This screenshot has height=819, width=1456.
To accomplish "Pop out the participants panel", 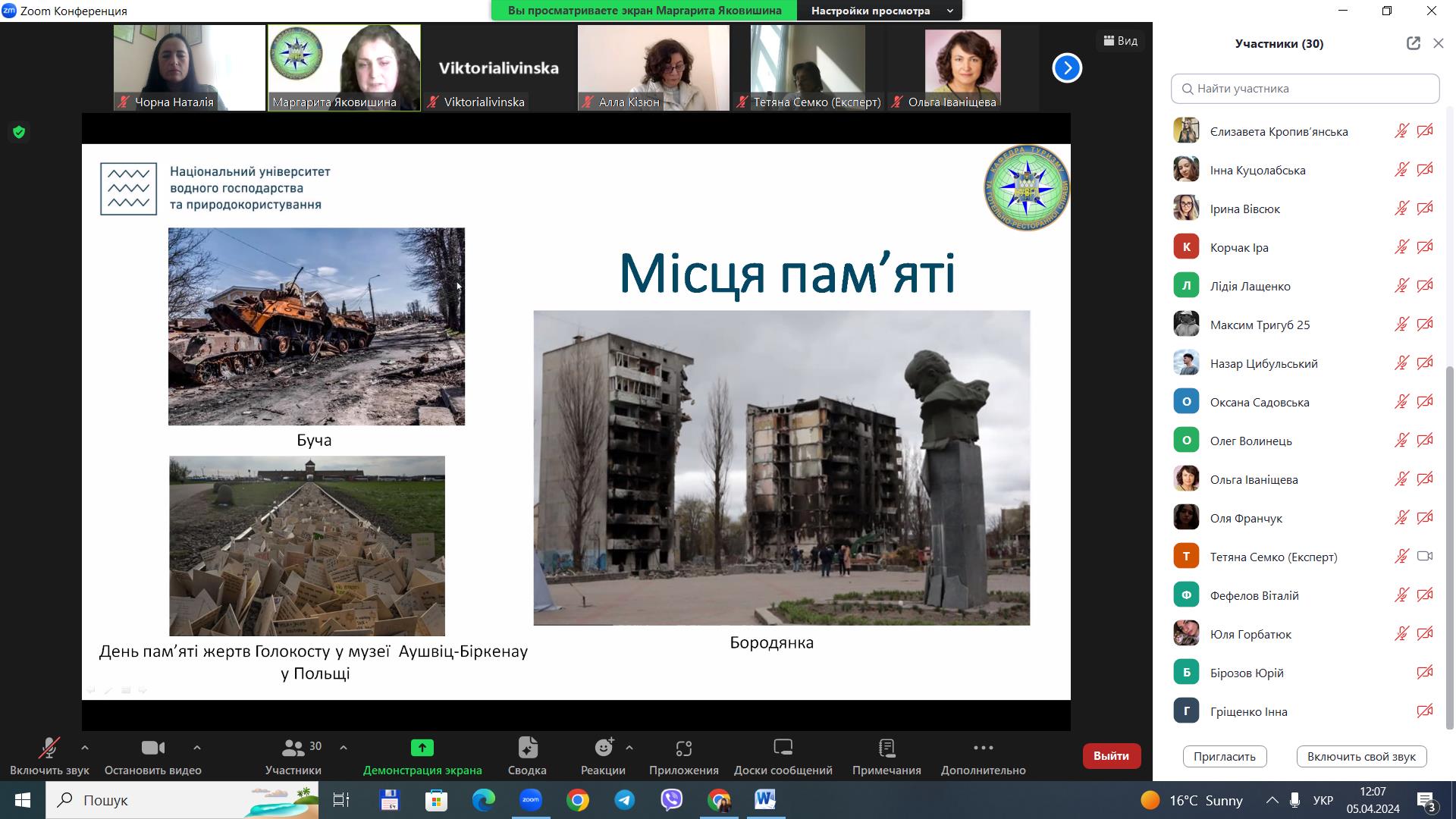I will 1413,43.
